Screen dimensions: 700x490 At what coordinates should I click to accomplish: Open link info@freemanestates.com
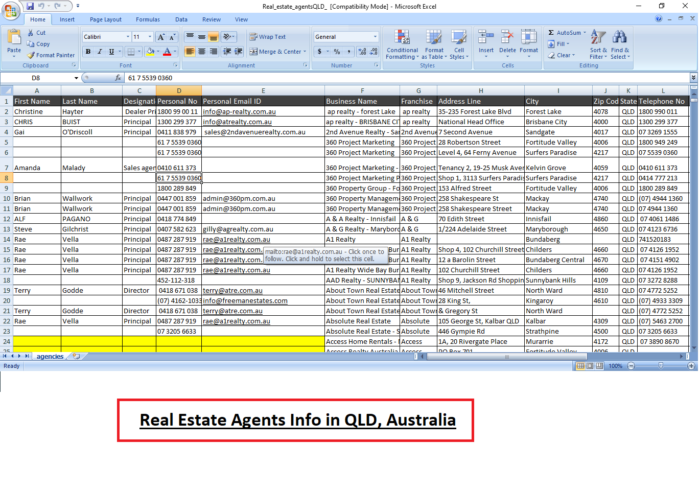(x=245, y=300)
